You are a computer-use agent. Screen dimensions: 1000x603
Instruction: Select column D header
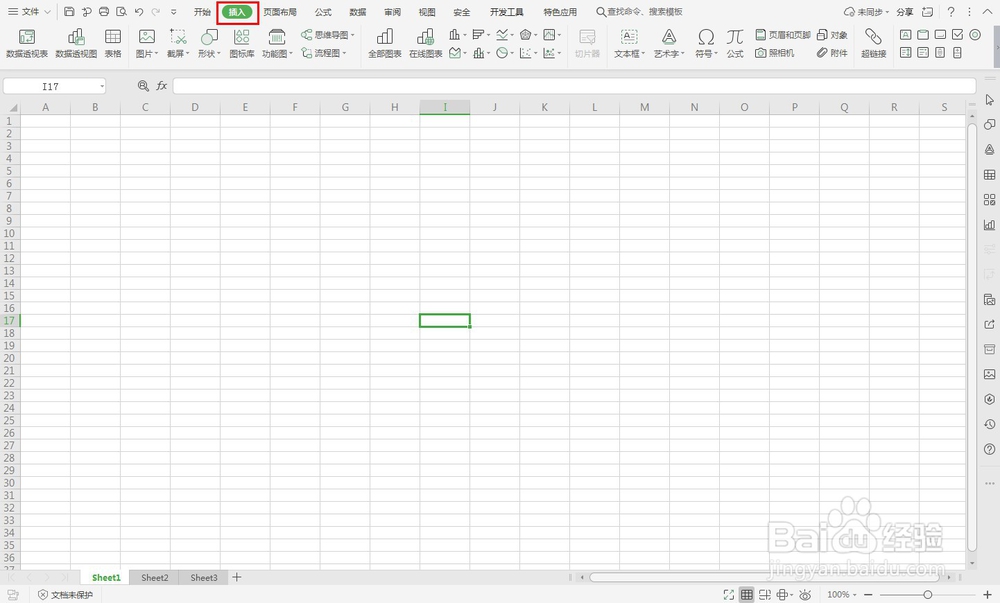coord(195,107)
